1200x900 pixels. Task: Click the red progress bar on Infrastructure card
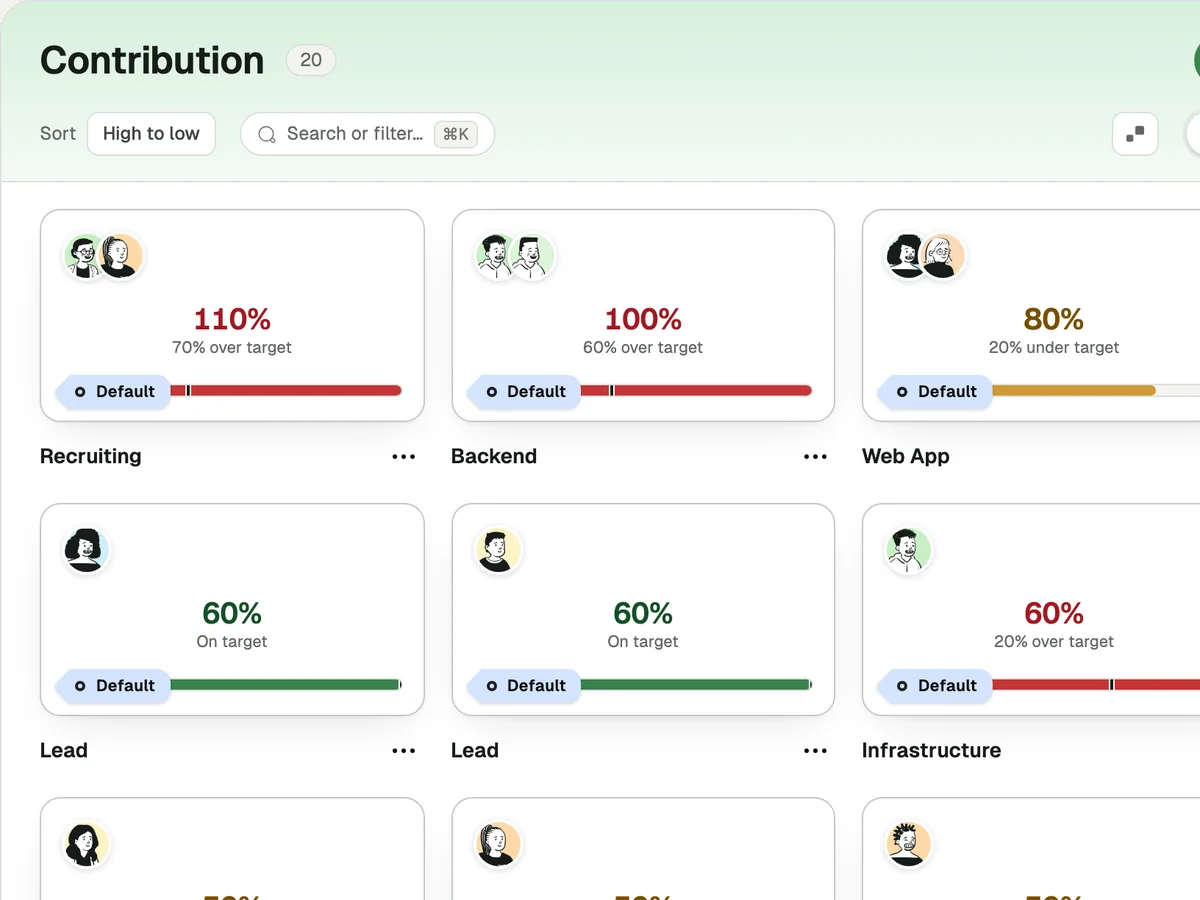pyautogui.click(x=1096, y=685)
